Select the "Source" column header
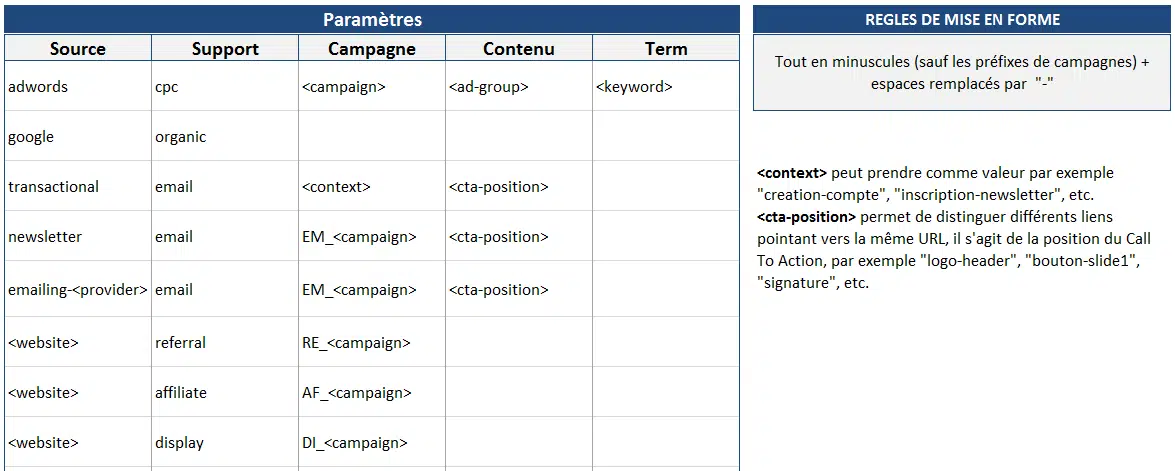This screenshot has height=471, width=1175. tap(78, 49)
